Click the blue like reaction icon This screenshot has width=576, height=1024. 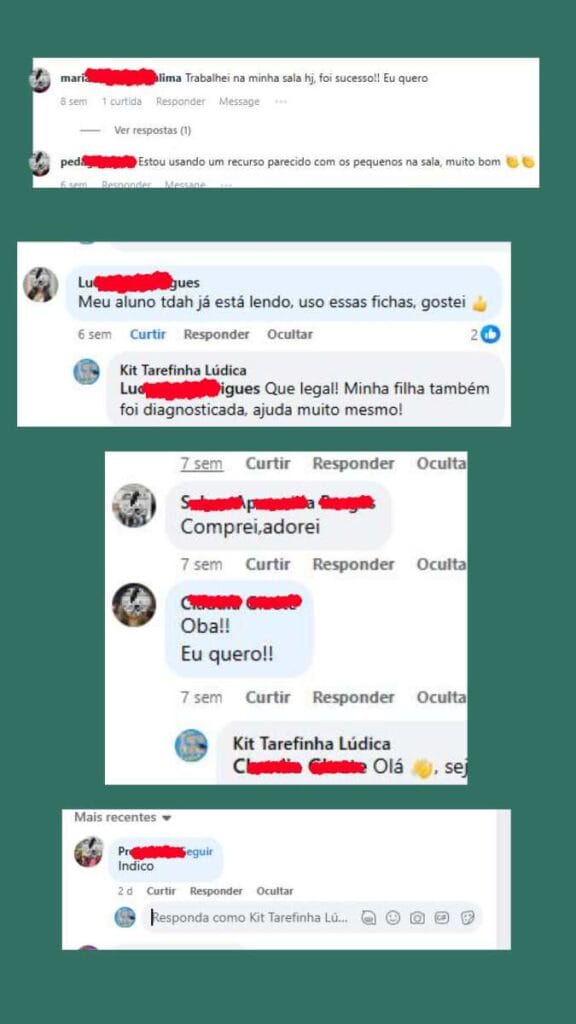490,334
